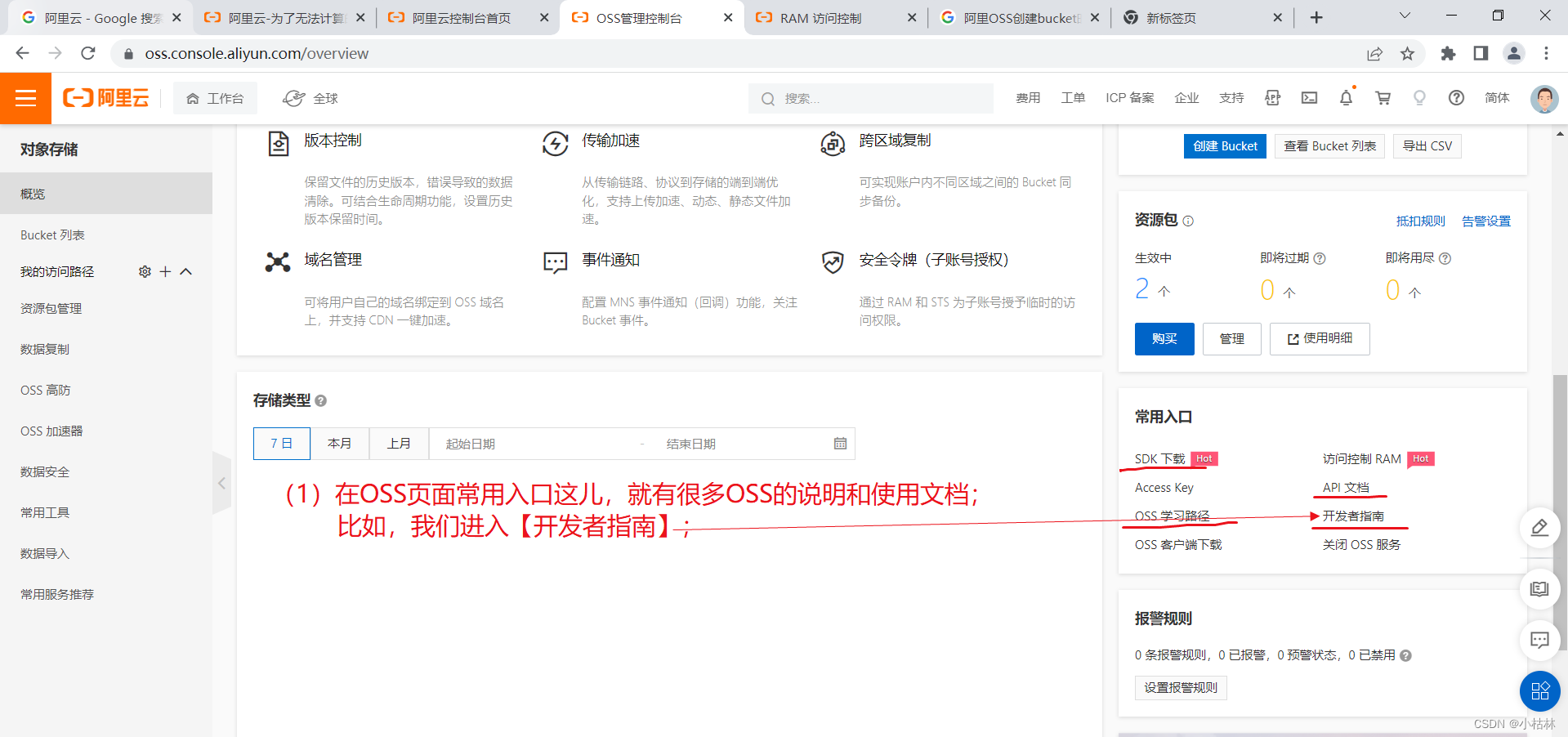Image resolution: width=1568 pixels, height=737 pixels.
Task: Click help icon next to 即将过期
Action: click(x=1319, y=258)
